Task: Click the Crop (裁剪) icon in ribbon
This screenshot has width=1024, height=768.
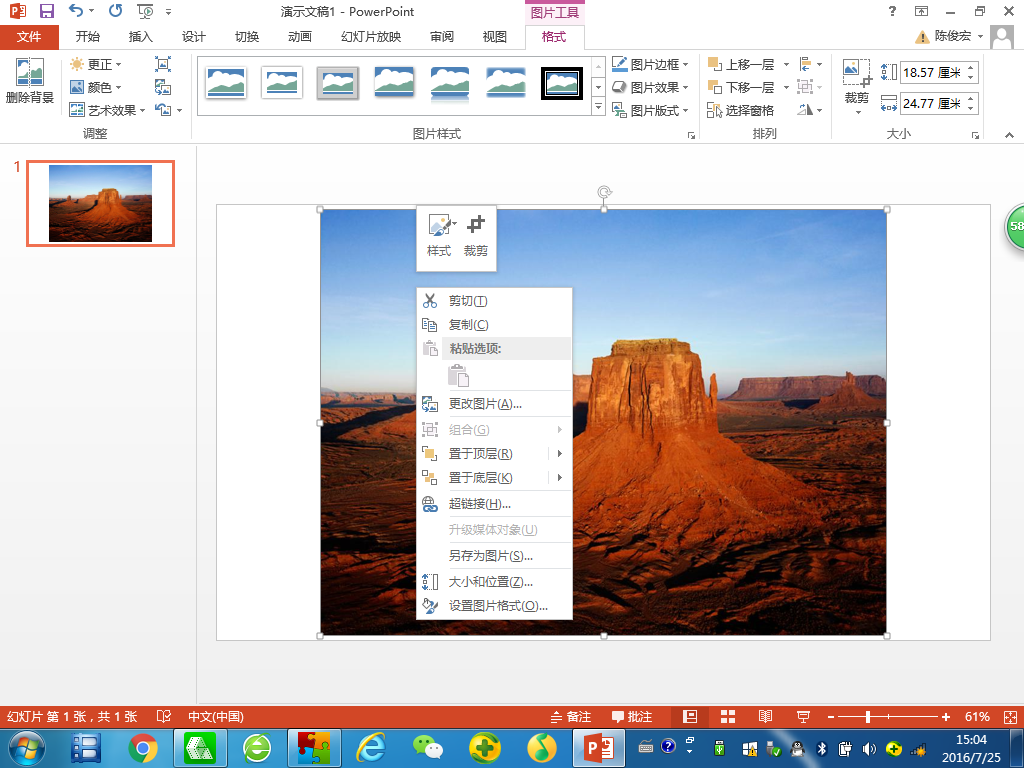Action: pyautogui.click(x=857, y=74)
